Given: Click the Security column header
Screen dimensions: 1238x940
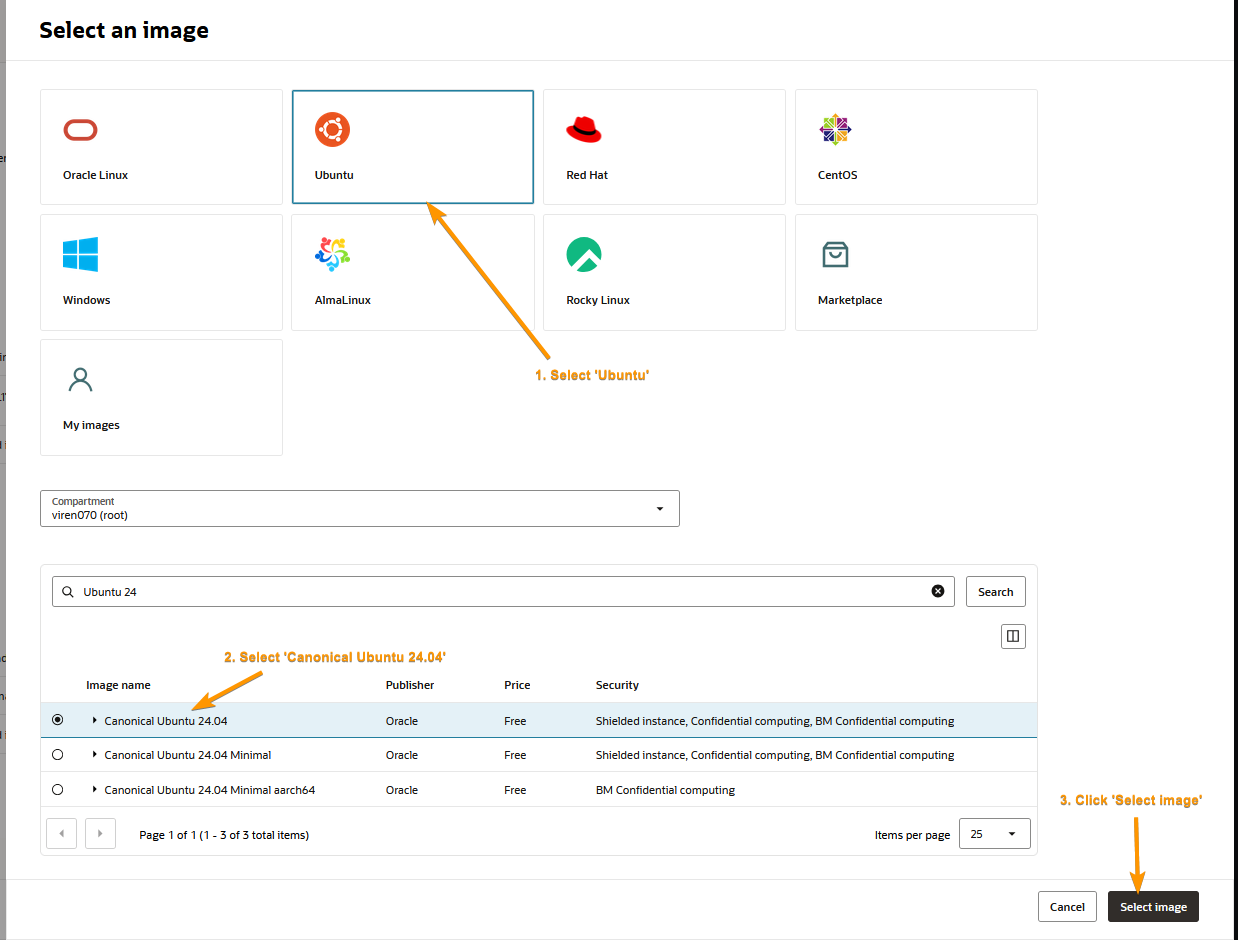Looking at the screenshot, I should point(617,685).
